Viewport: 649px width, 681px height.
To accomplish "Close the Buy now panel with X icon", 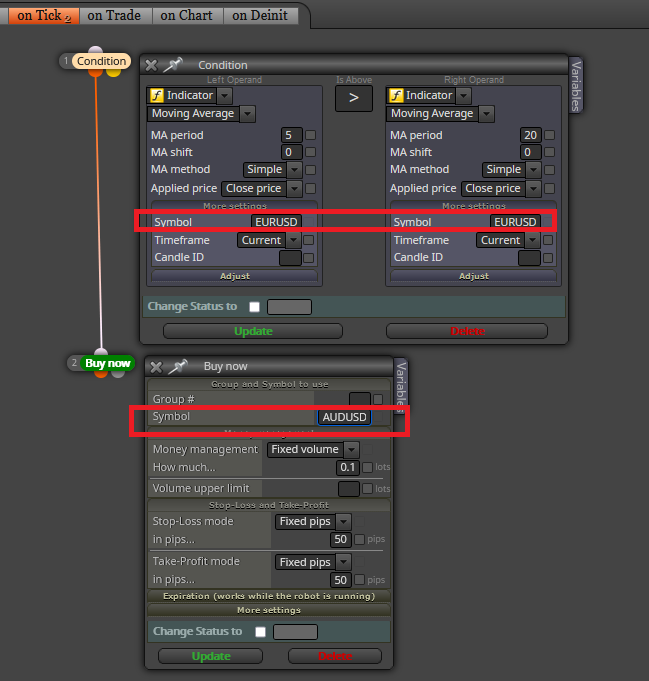I will click(x=156, y=367).
